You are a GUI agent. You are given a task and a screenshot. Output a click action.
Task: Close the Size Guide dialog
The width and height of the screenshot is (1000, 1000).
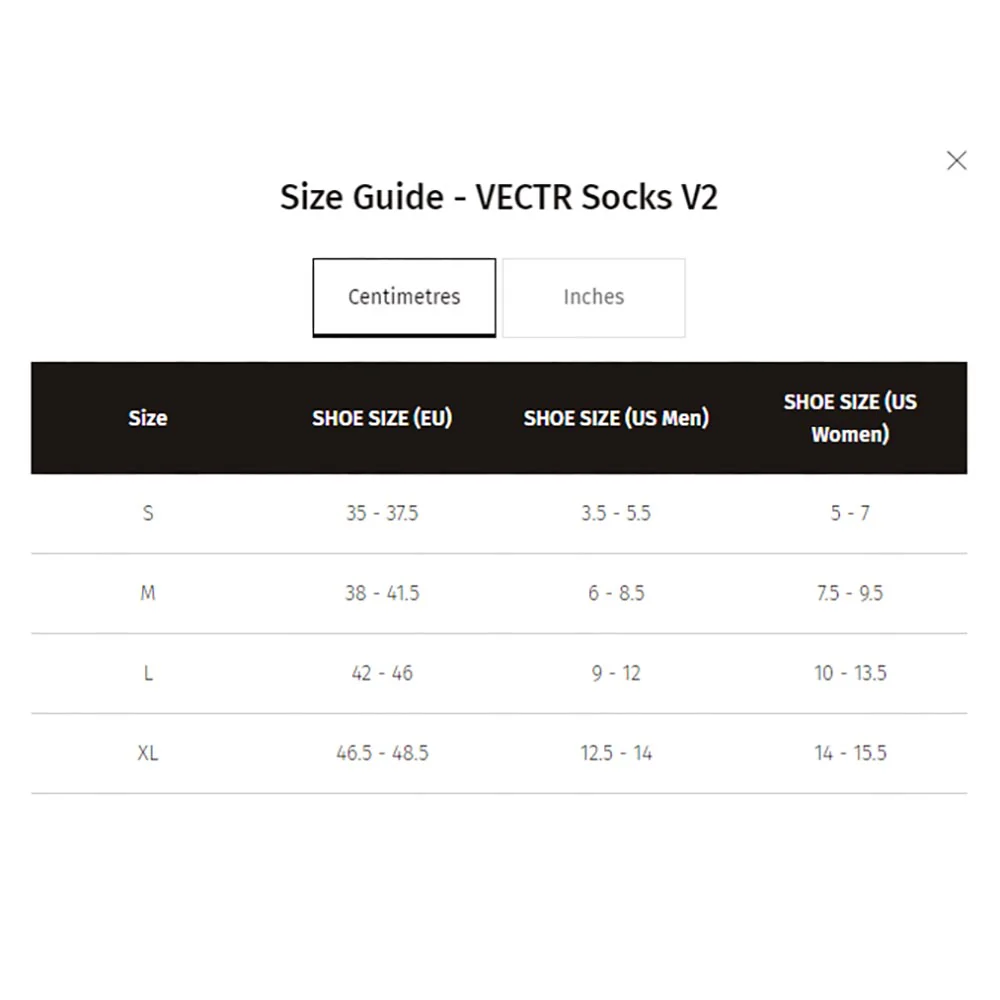(x=957, y=160)
